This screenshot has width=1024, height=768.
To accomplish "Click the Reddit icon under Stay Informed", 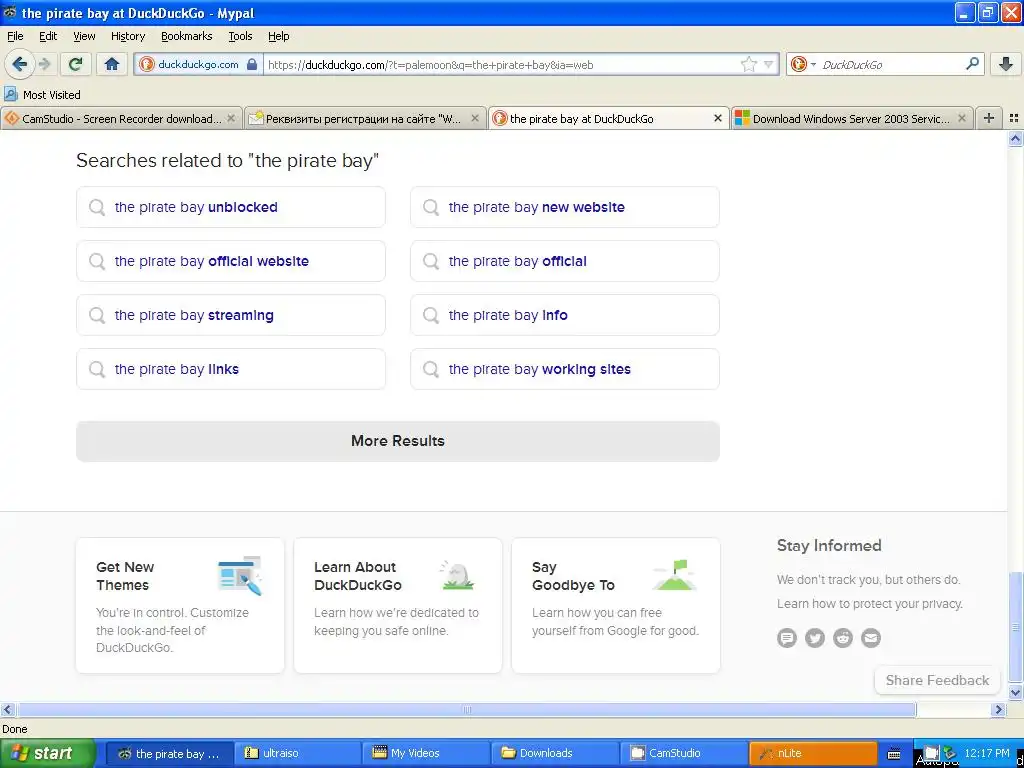I will (843, 637).
